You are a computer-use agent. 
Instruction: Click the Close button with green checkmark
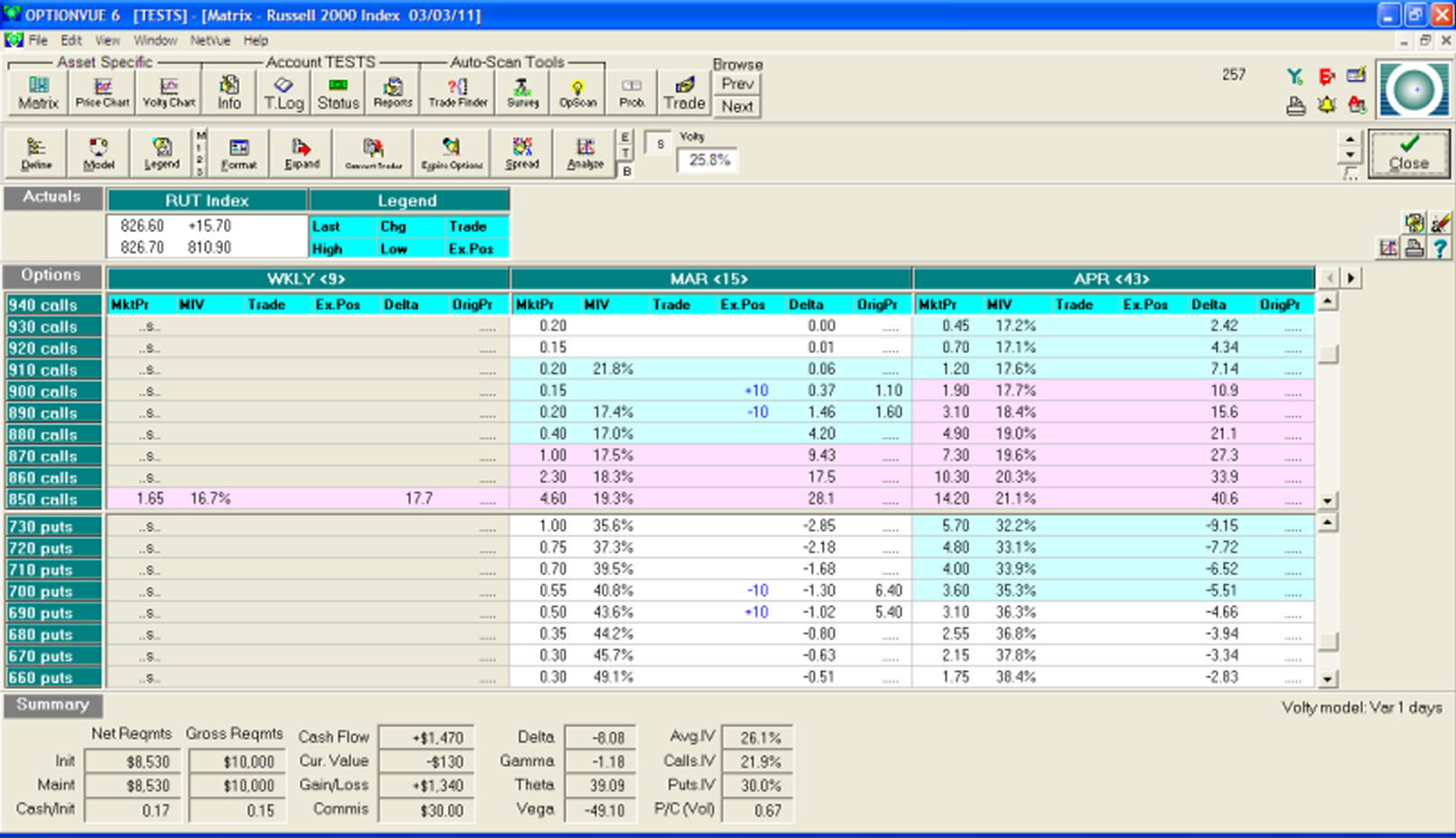[x=1409, y=154]
